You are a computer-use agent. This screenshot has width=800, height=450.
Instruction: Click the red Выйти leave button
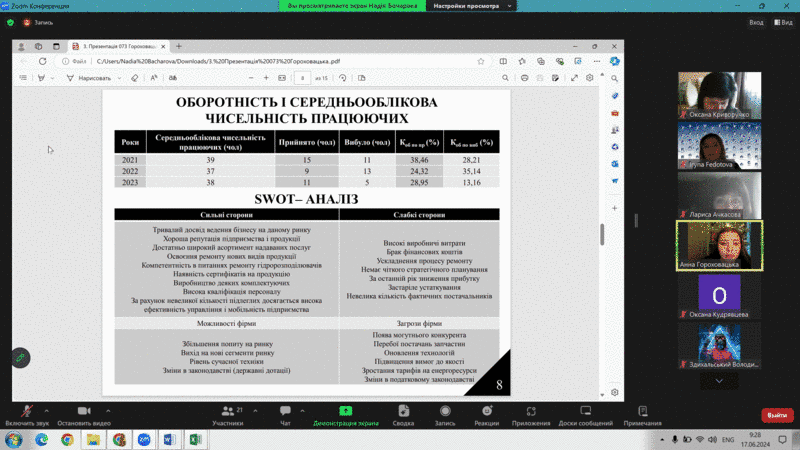(775, 414)
